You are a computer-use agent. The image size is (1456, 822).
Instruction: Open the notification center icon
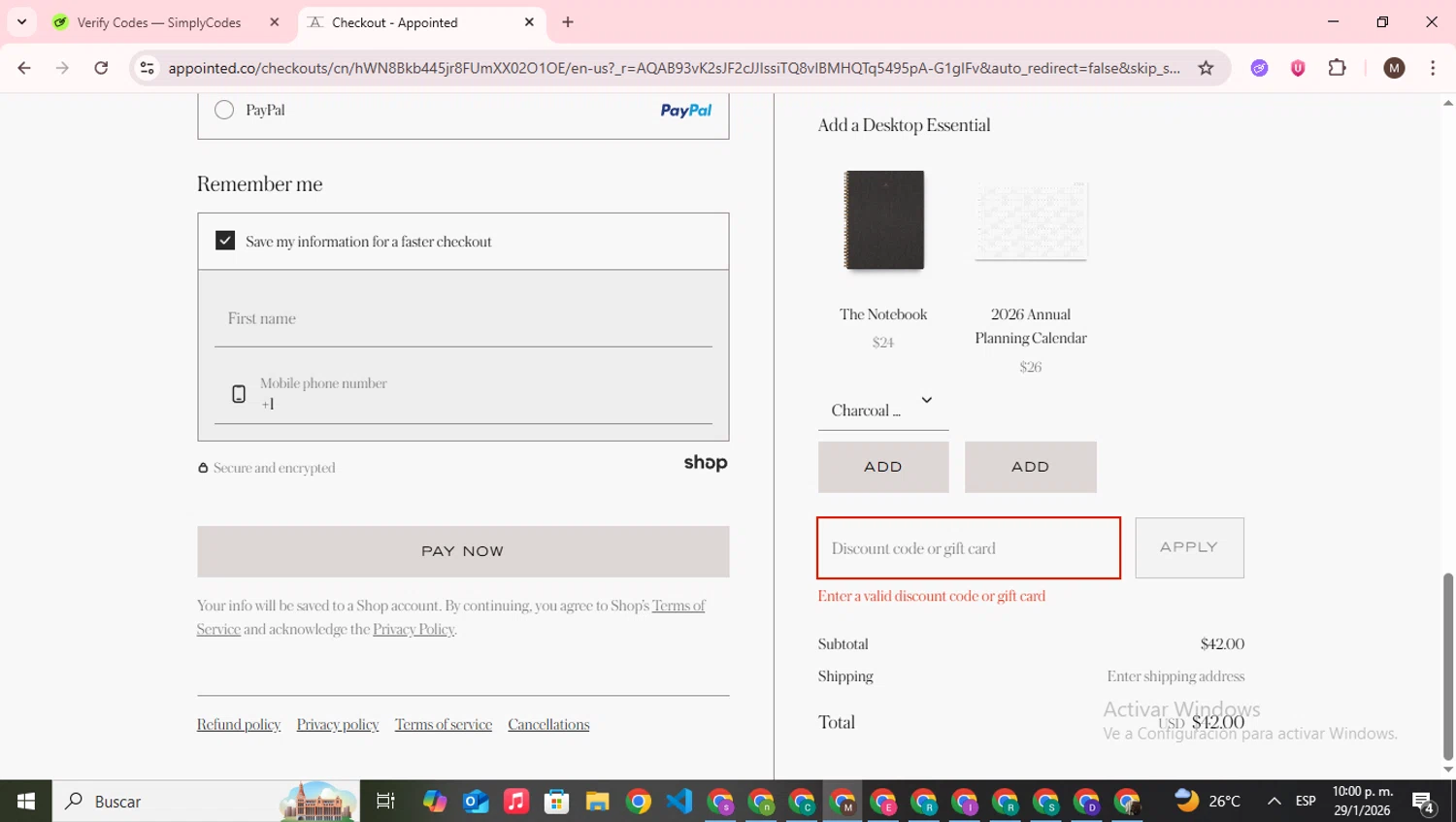[x=1424, y=802]
